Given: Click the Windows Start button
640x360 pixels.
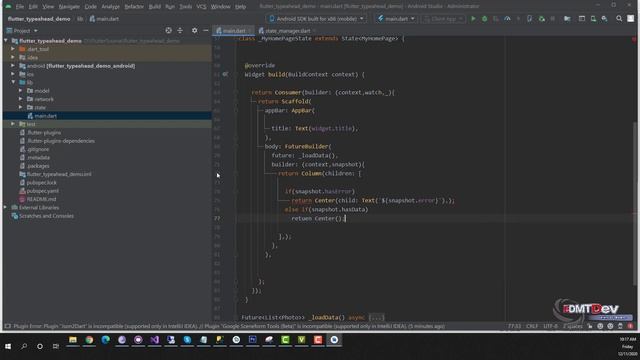Looking at the screenshot, I should [x=8, y=346].
